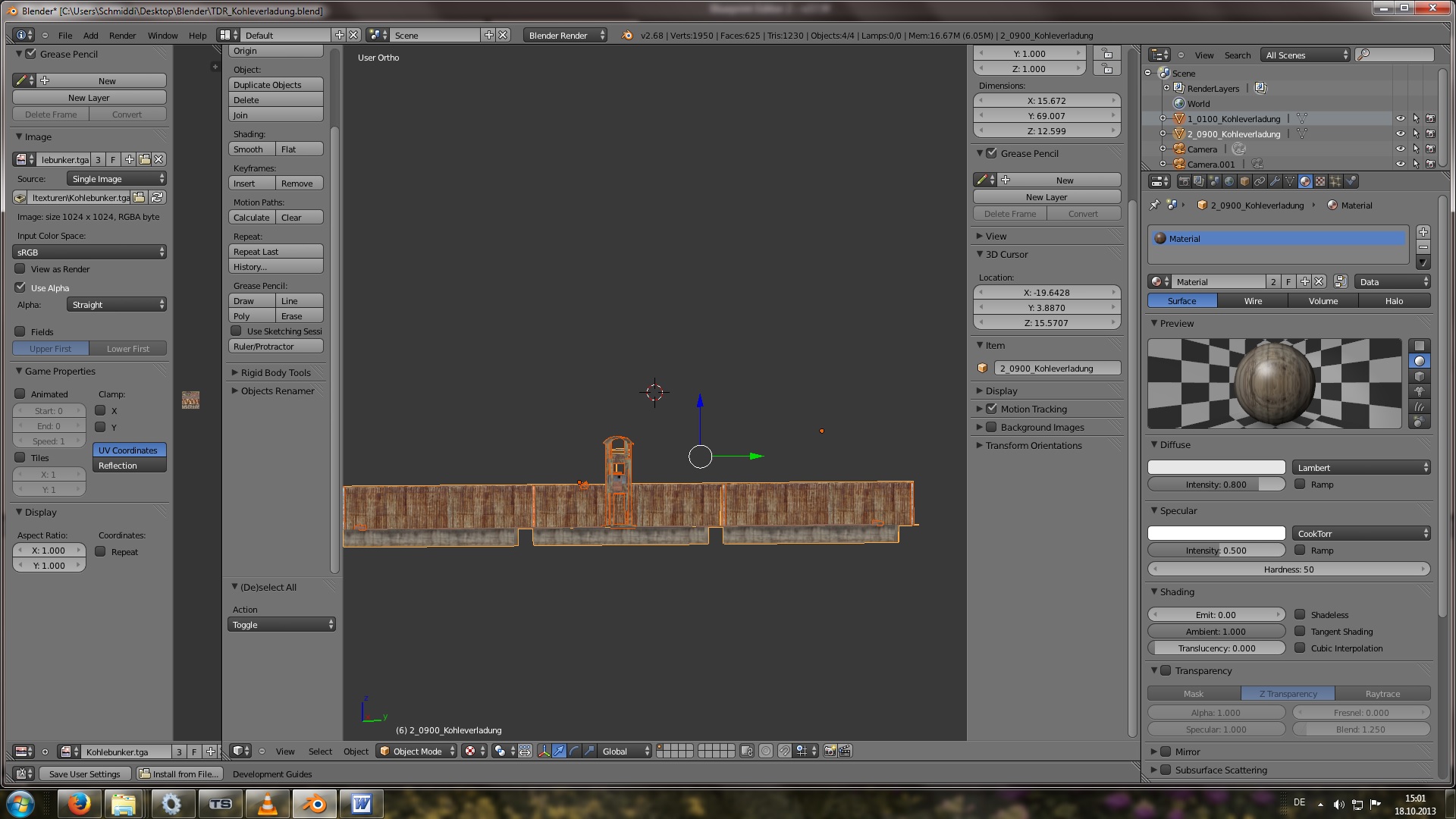The image size is (1456, 819).
Task: Click the Duplicate Objects button
Action: (275, 85)
